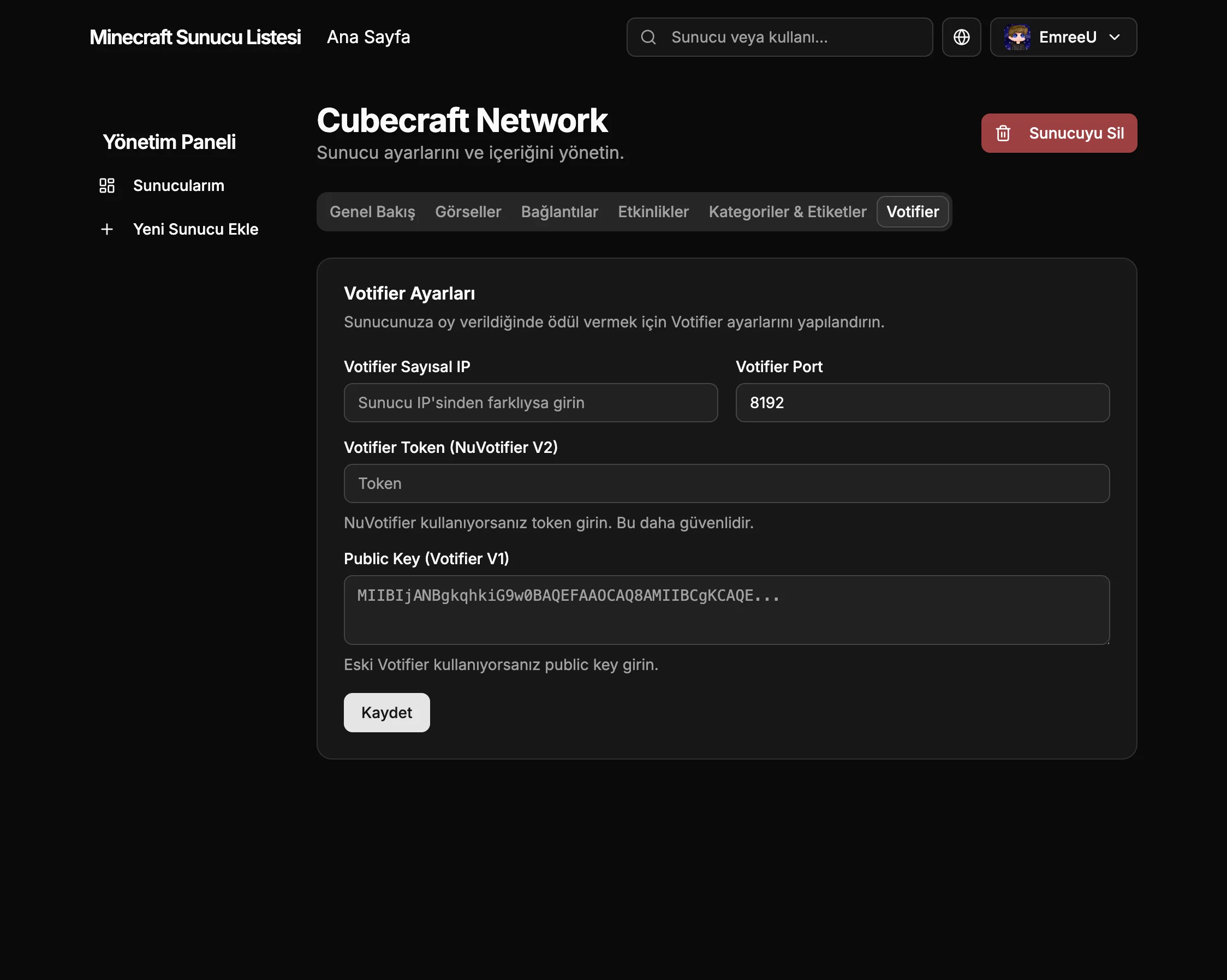Click the Public Key text area

point(726,609)
